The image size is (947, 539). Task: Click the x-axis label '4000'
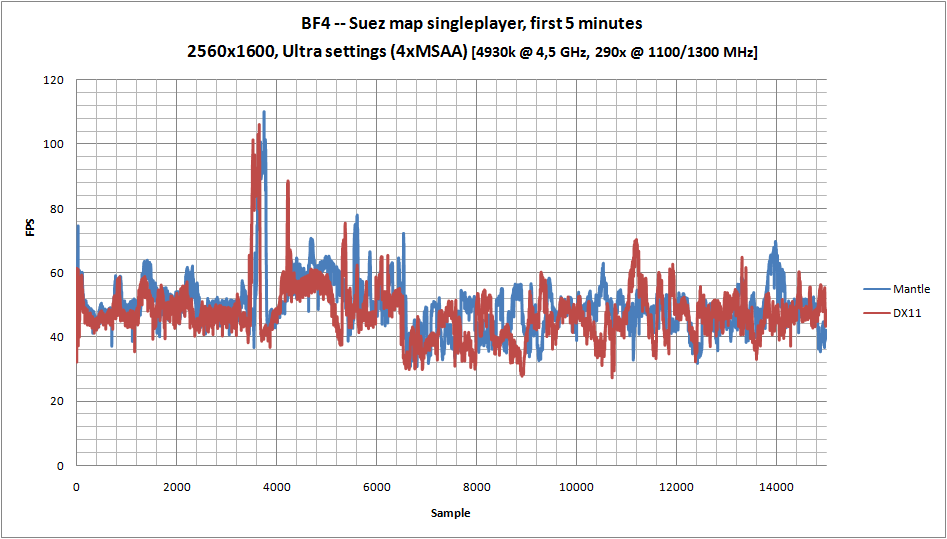pyautogui.click(x=276, y=487)
